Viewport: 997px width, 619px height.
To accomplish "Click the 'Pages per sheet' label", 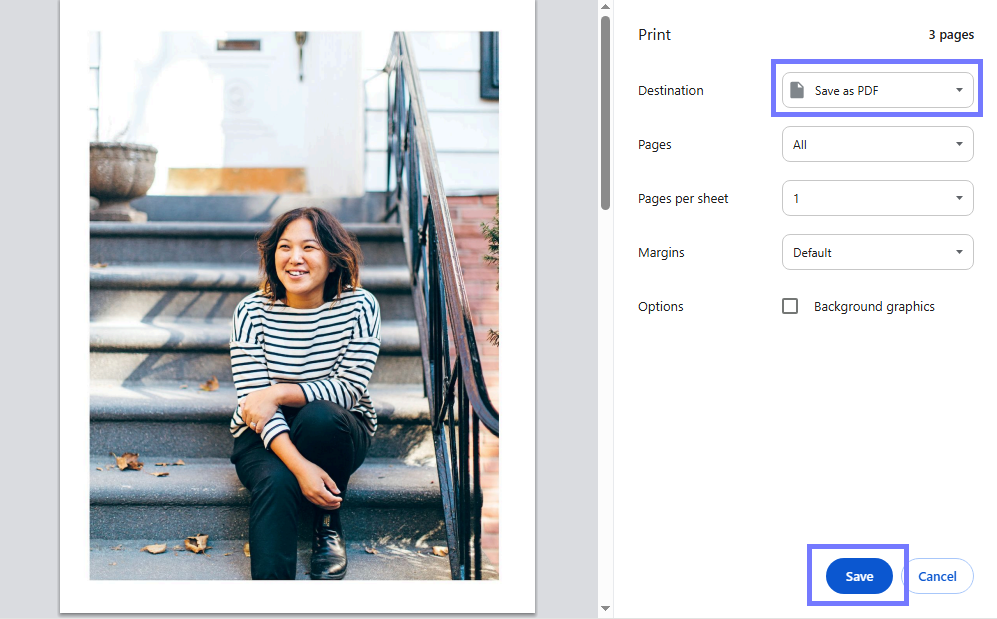I will click(683, 199).
